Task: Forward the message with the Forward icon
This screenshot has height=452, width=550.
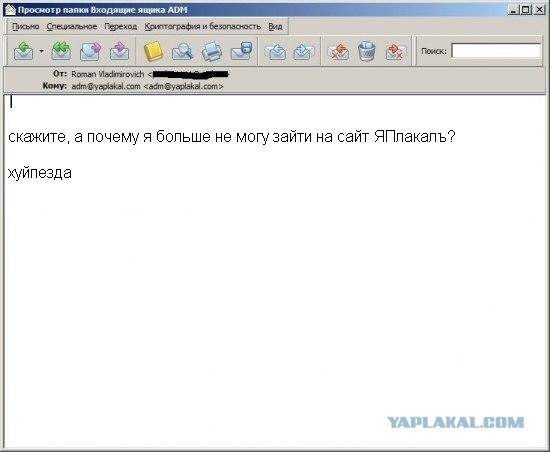Action: pos(90,51)
